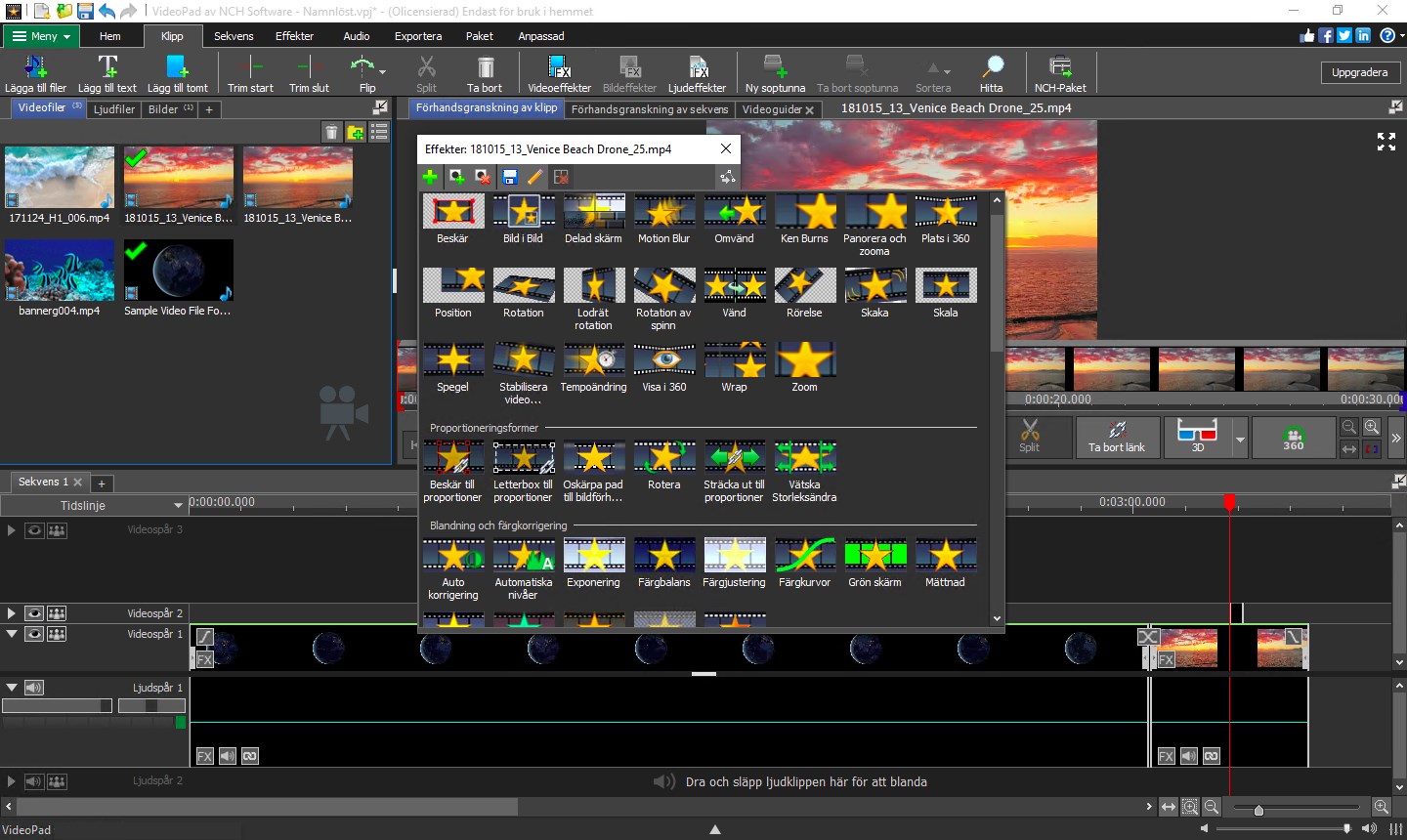Apply the Grön skärm effect
This screenshot has height=840, width=1407.
point(874,563)
